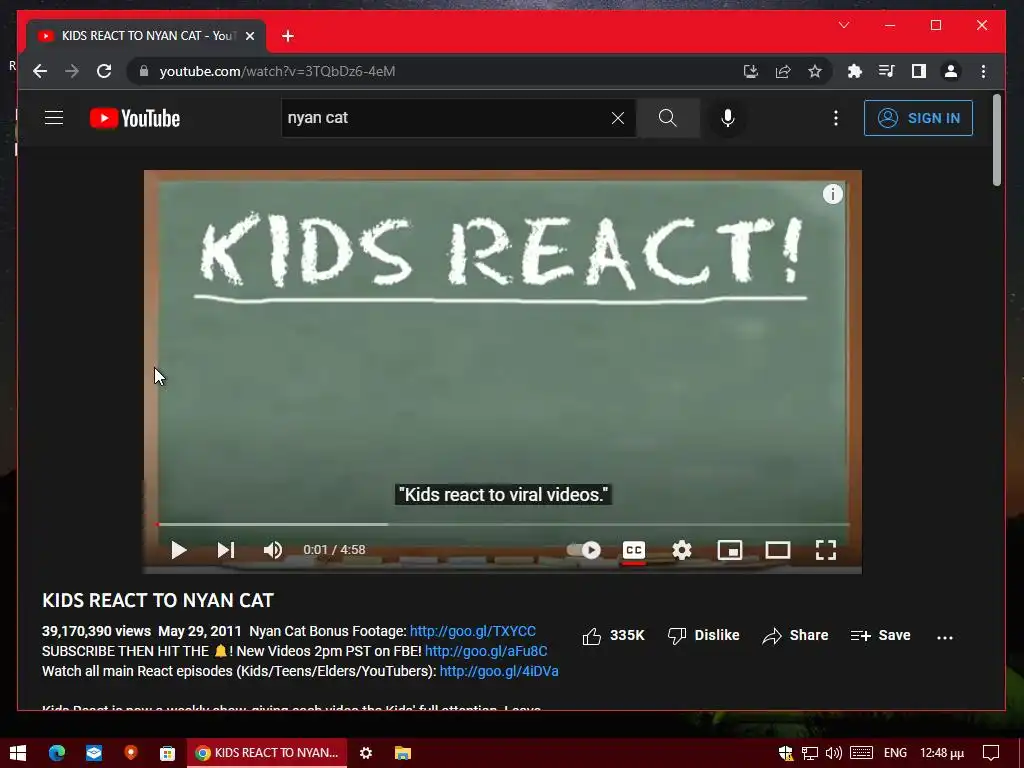The image size is (1024, 768).
Task: Open system volume tray icon
Action: coord(833,753)
